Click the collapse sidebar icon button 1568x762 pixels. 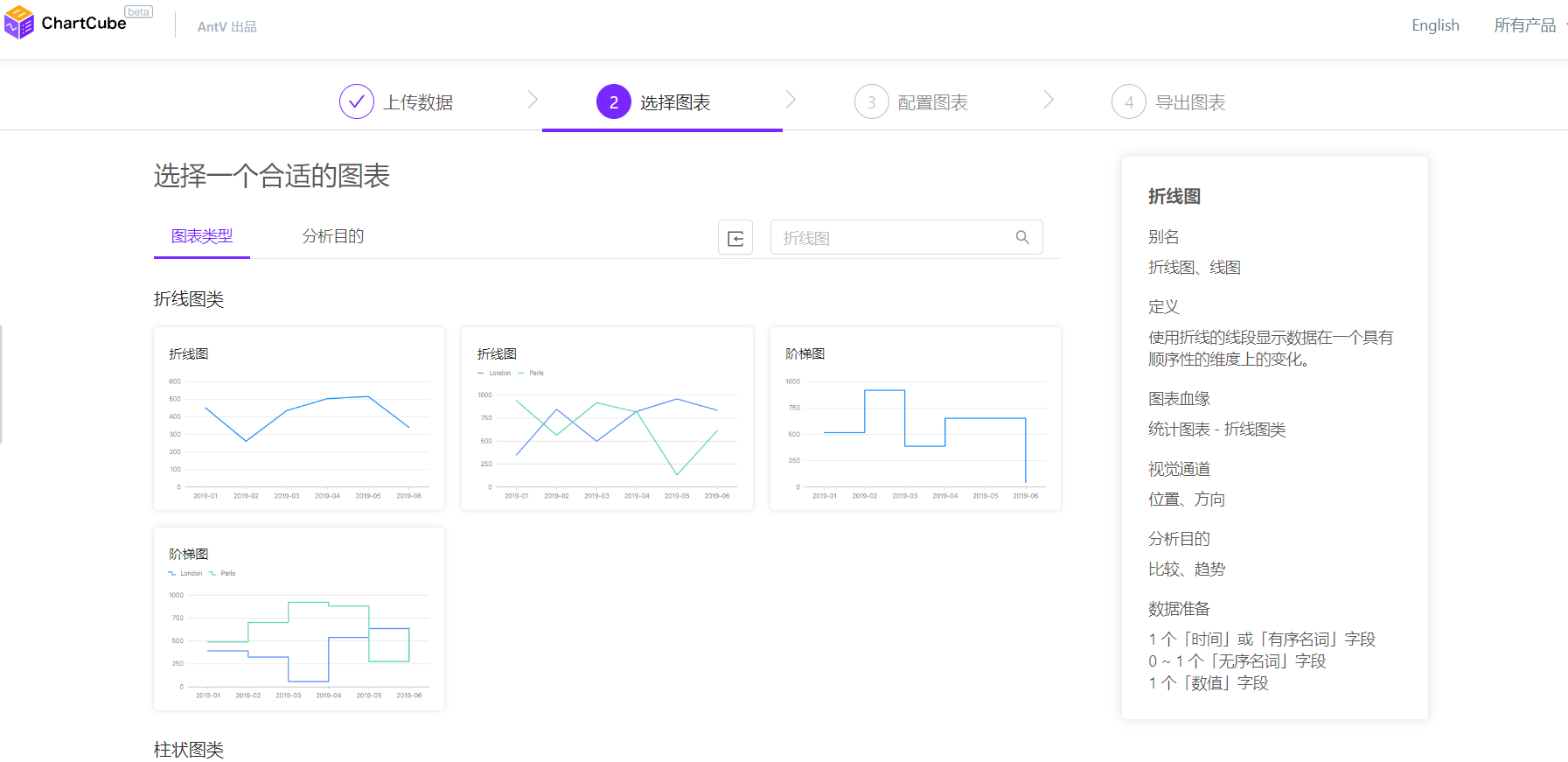pos(735,238)
